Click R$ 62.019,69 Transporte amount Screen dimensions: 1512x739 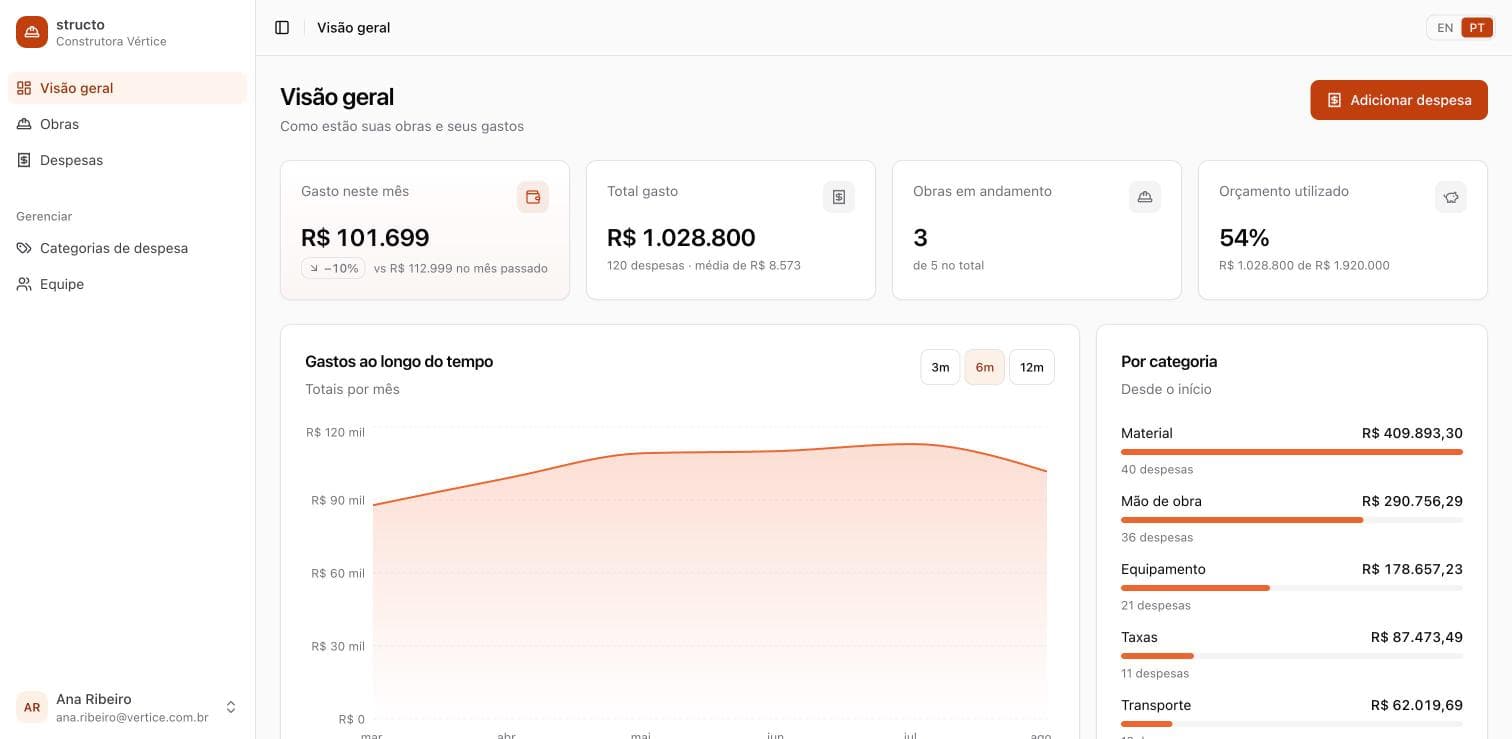[1417, 705]
